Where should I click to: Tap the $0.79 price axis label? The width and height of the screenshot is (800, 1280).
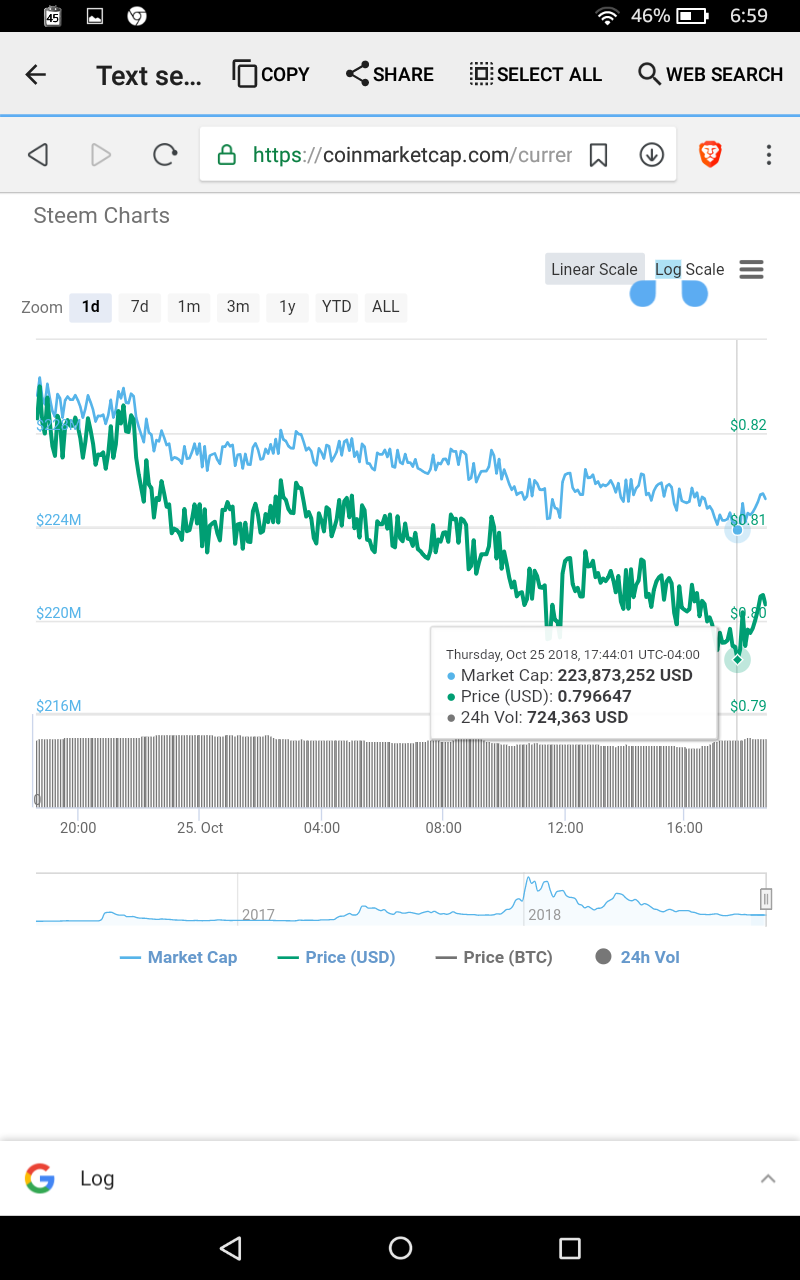pos(748,706)
